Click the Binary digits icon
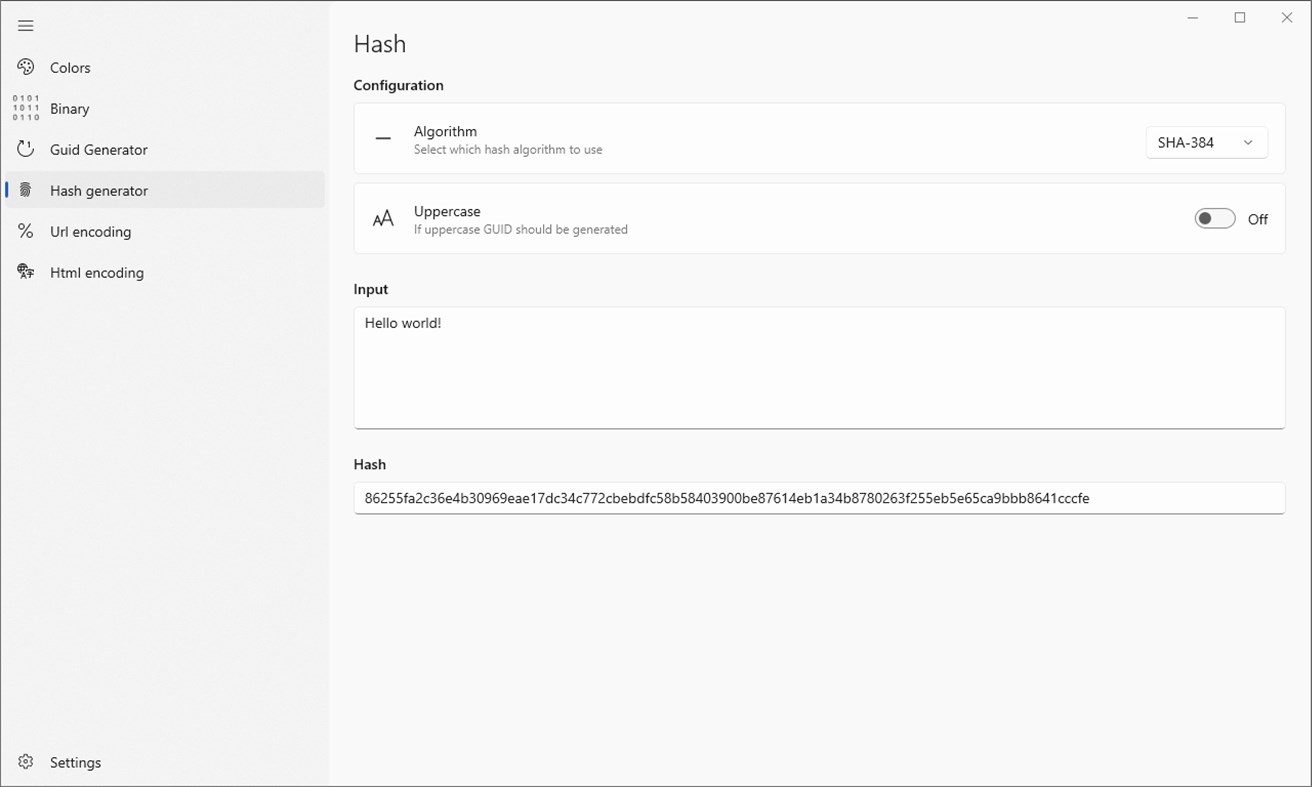This screenshot has width=1312, height=787. 26,108
